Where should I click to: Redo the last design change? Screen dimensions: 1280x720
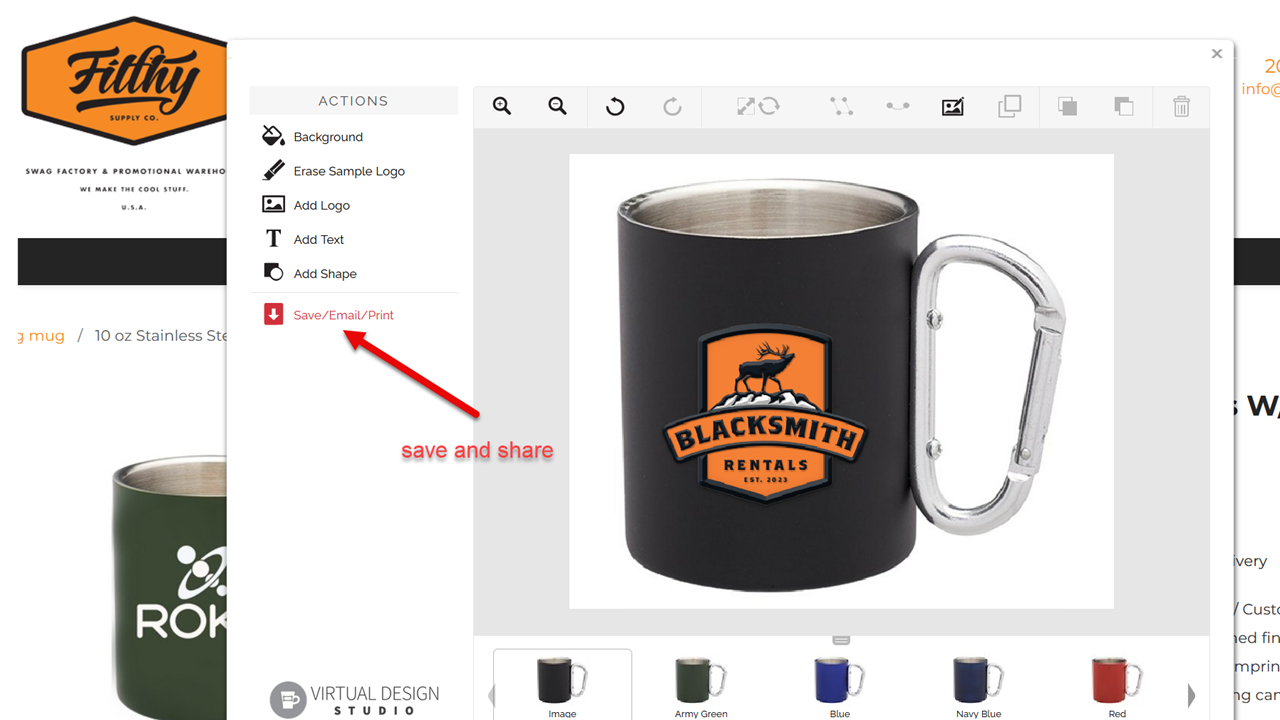coord(672,106)
